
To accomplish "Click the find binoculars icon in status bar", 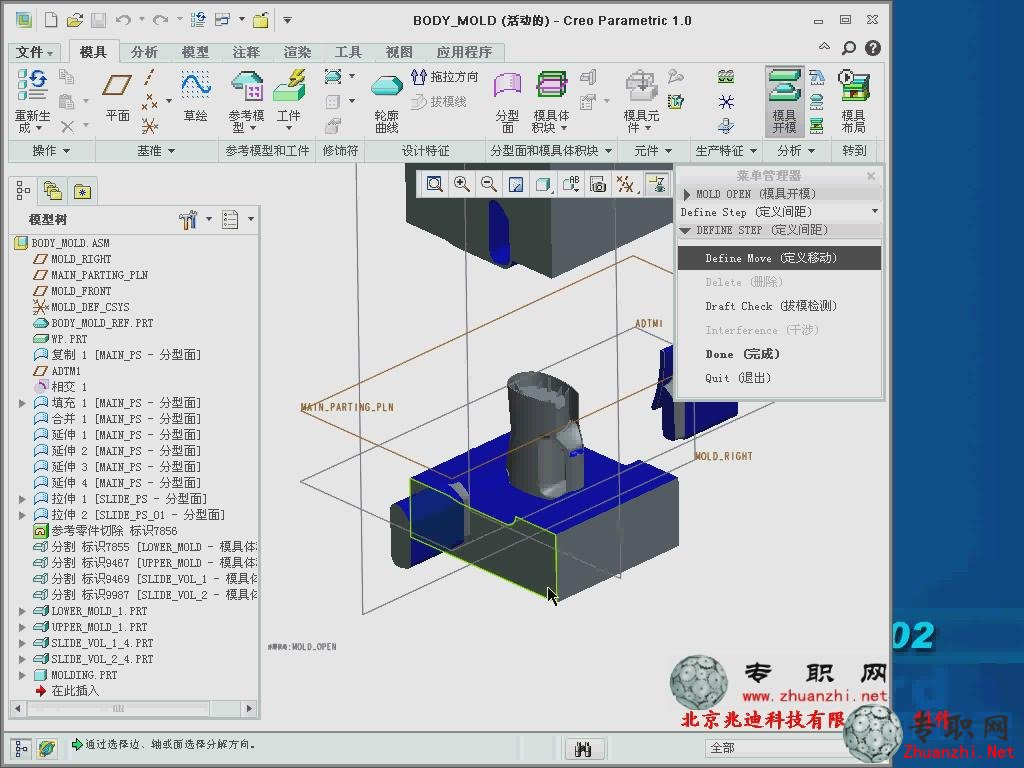I will [x=583, y=748].
